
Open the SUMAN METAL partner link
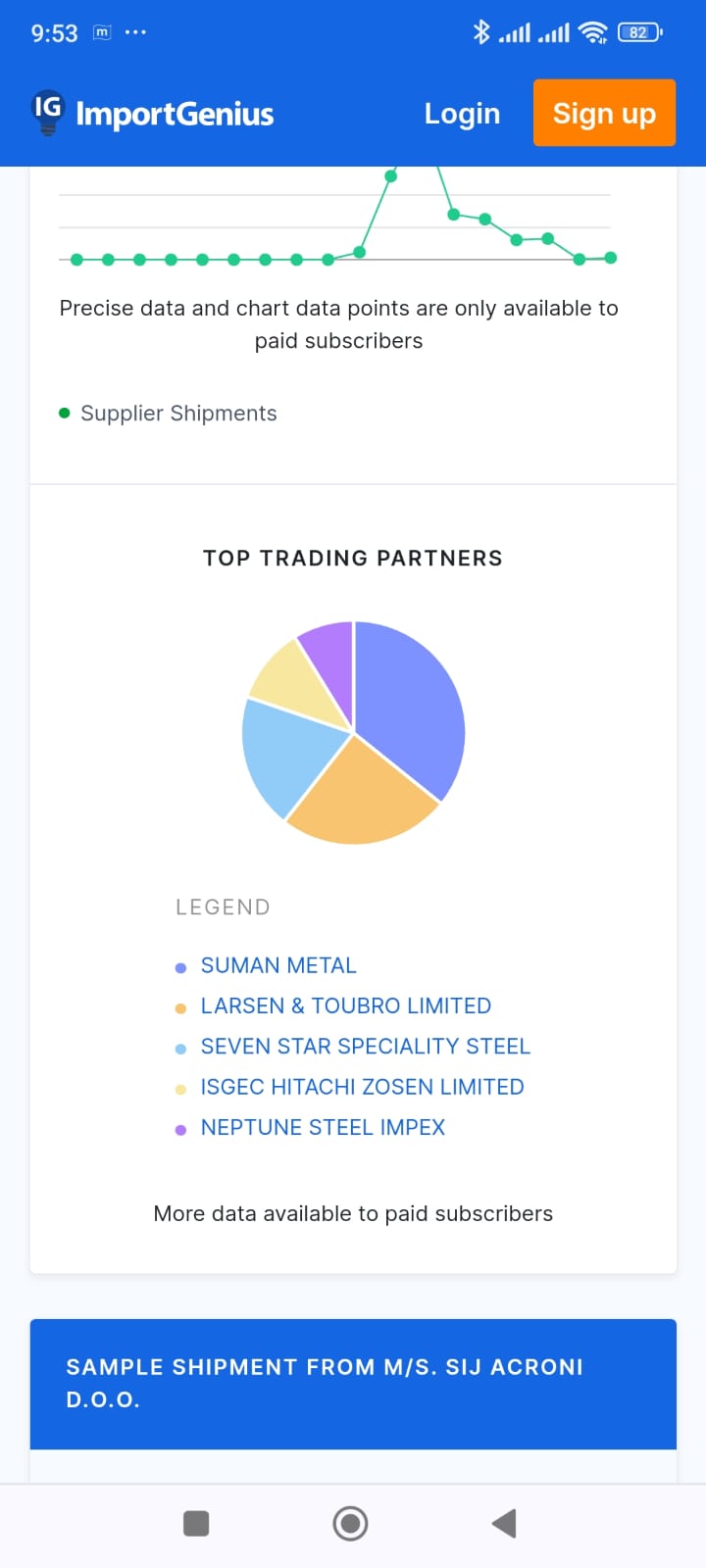pos(278,965)
